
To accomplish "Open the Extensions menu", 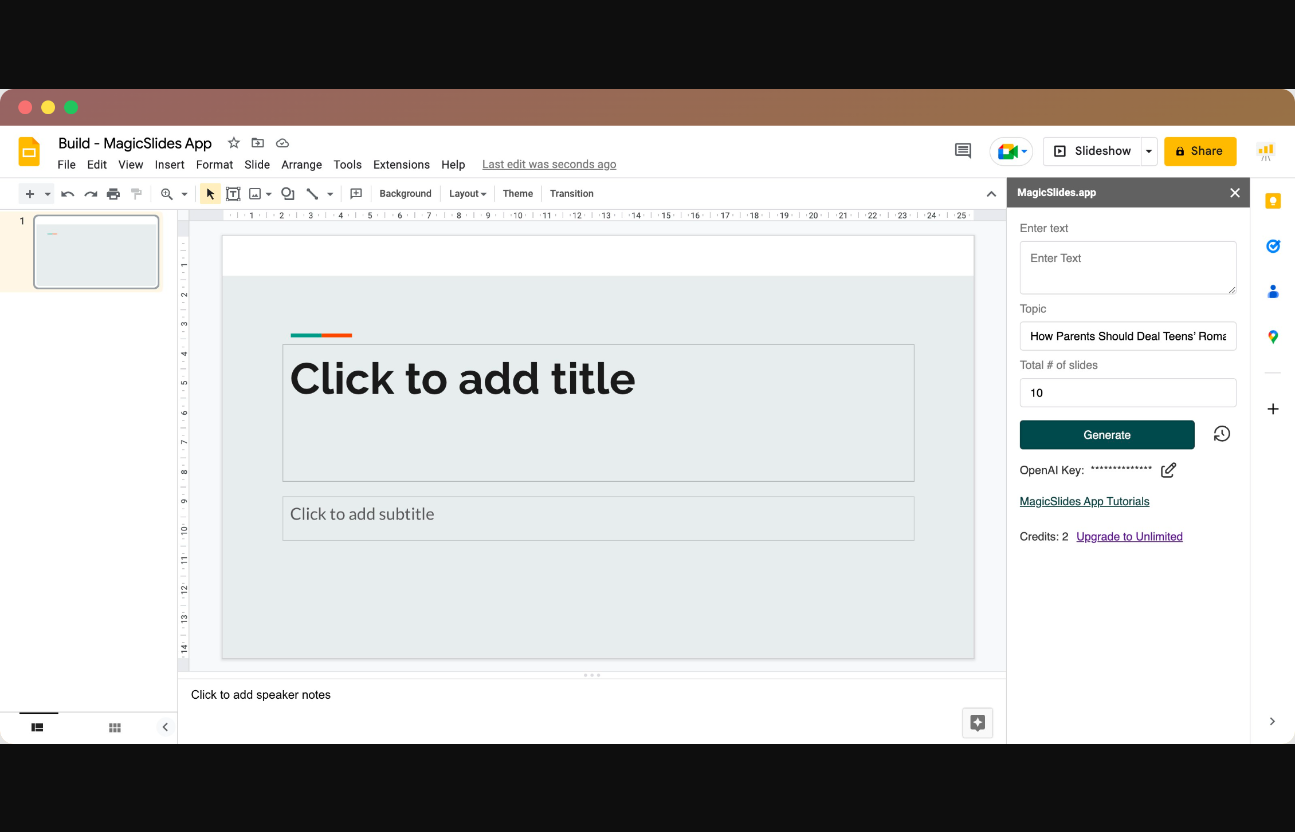I will click(x=401, y=165).
